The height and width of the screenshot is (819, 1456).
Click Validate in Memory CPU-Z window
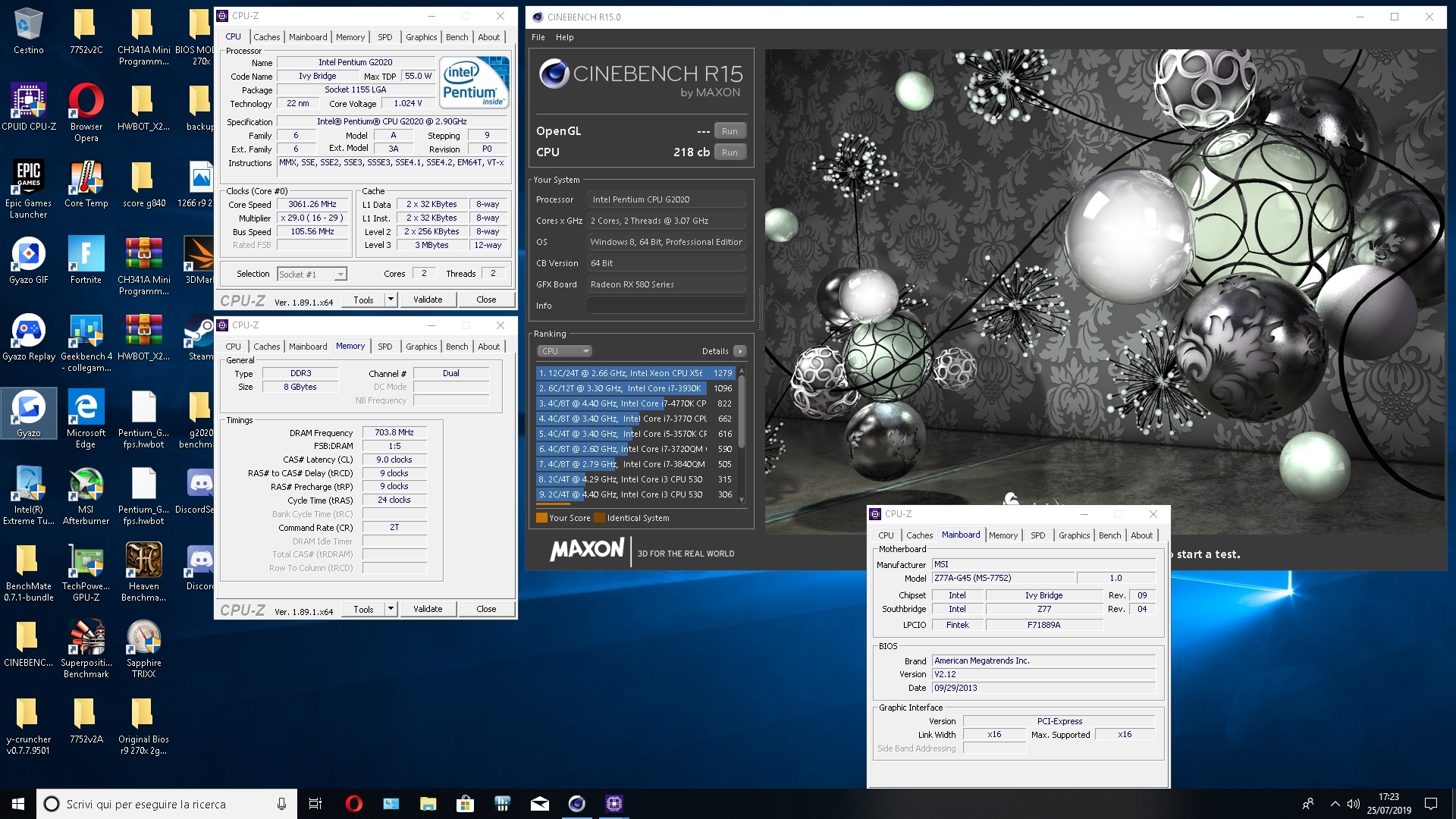428,609
